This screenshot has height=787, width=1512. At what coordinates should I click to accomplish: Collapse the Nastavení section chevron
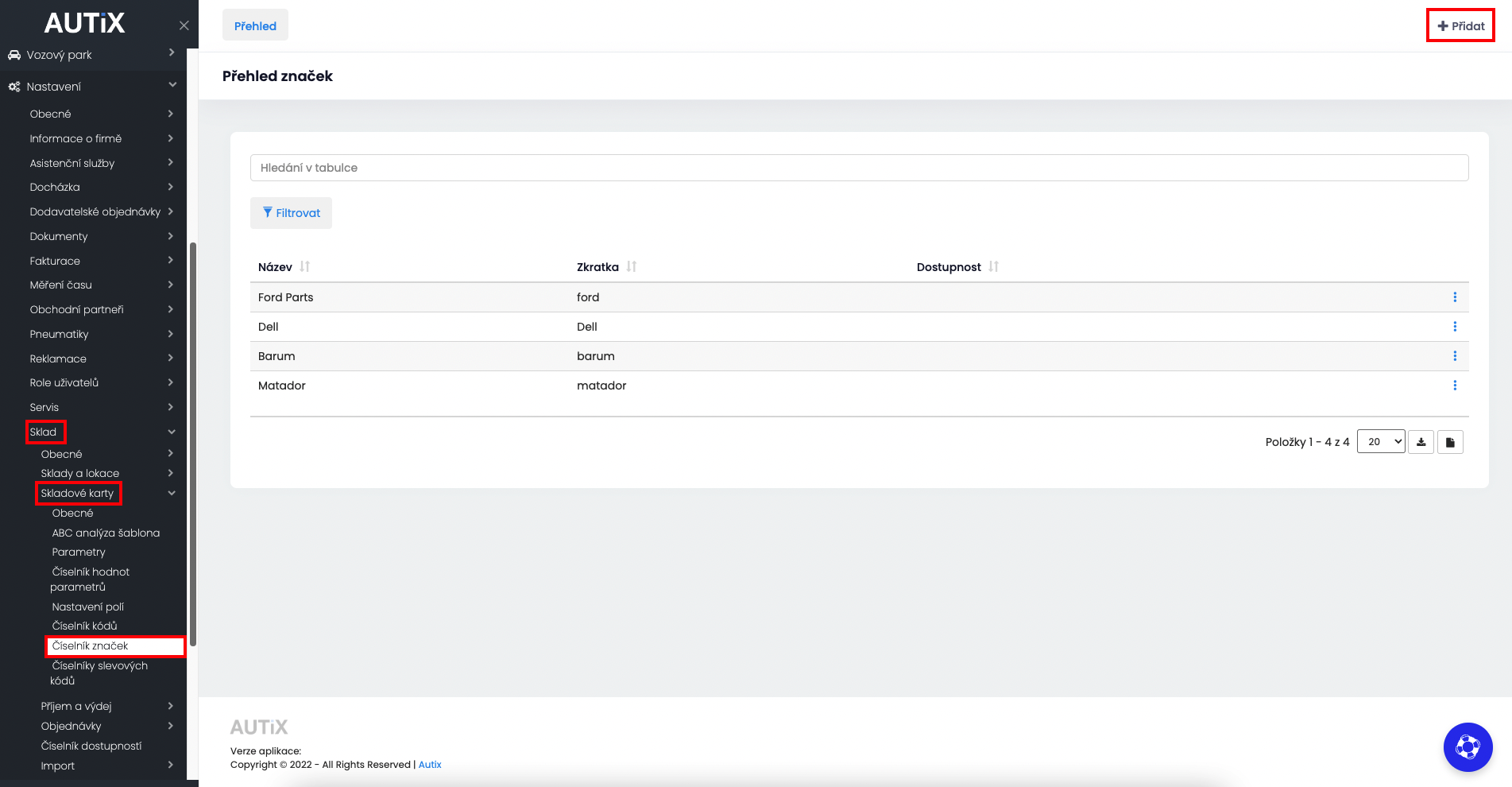pyautogui.click(x=172, y=84)
